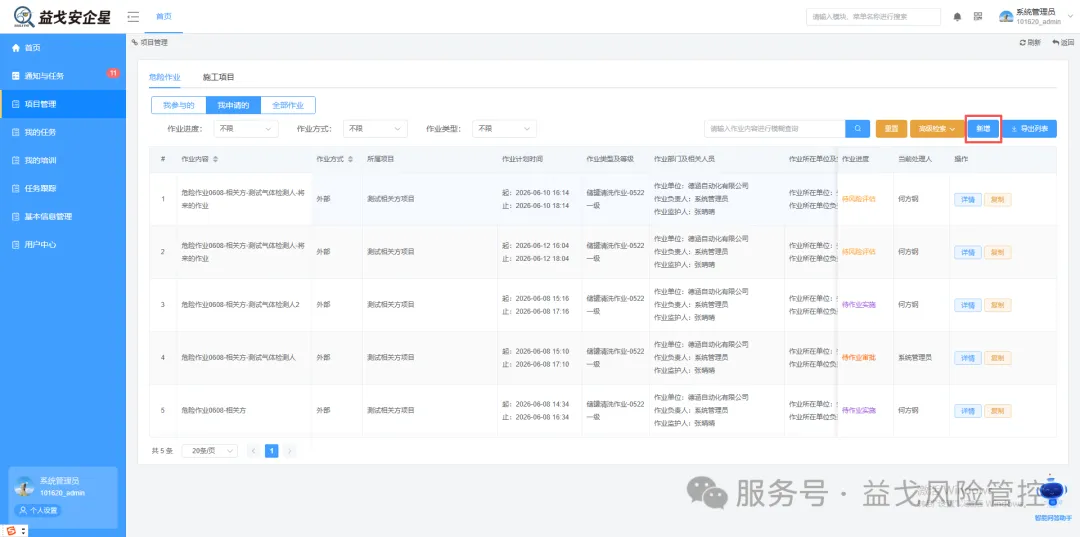Click the 基本信息管理 sidebar icon
This screenshot has width=1080, height=537.
(x=16, y=216)
